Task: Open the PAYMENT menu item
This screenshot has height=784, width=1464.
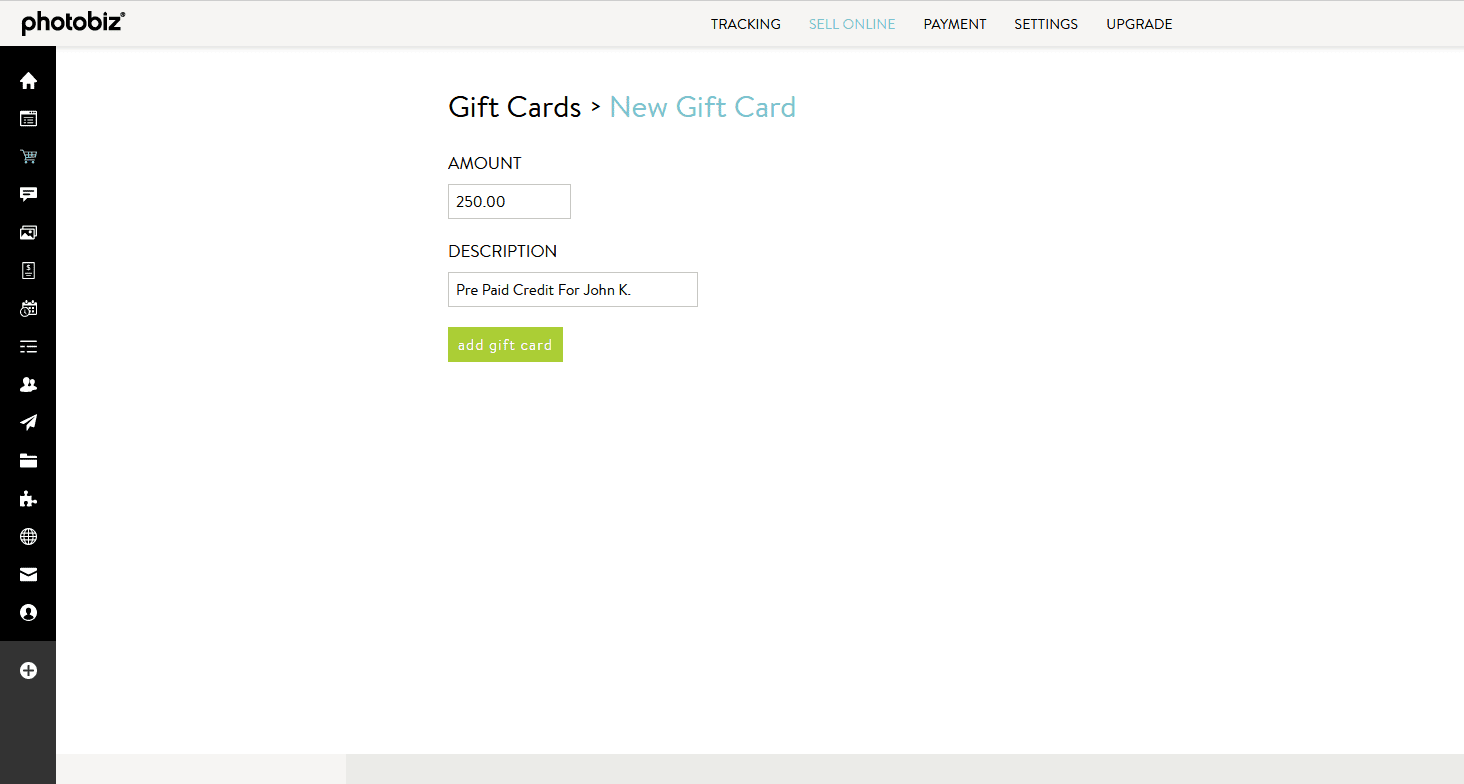Action: (x=954, y=23)
